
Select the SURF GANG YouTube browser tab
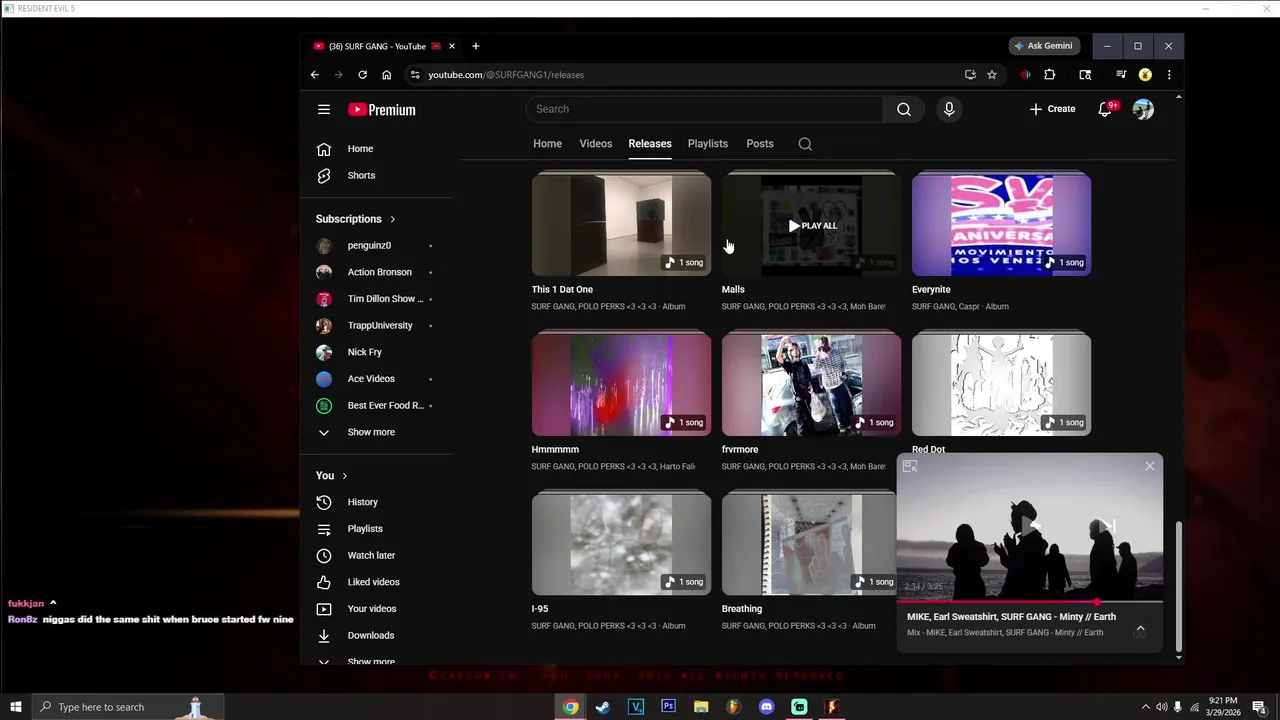(x=384, y=46)
